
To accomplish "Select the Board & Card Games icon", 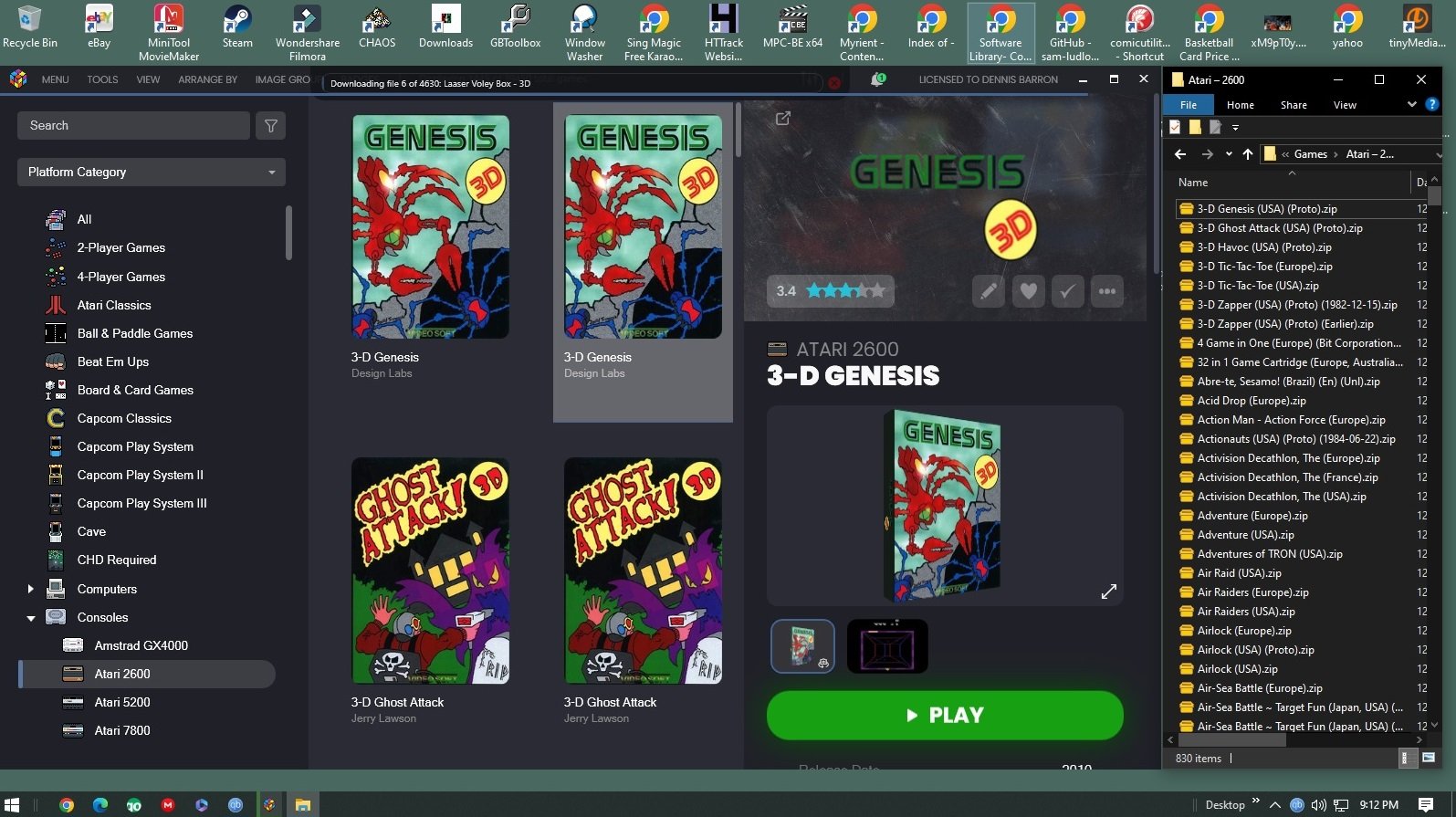I will tap(56, 390).
